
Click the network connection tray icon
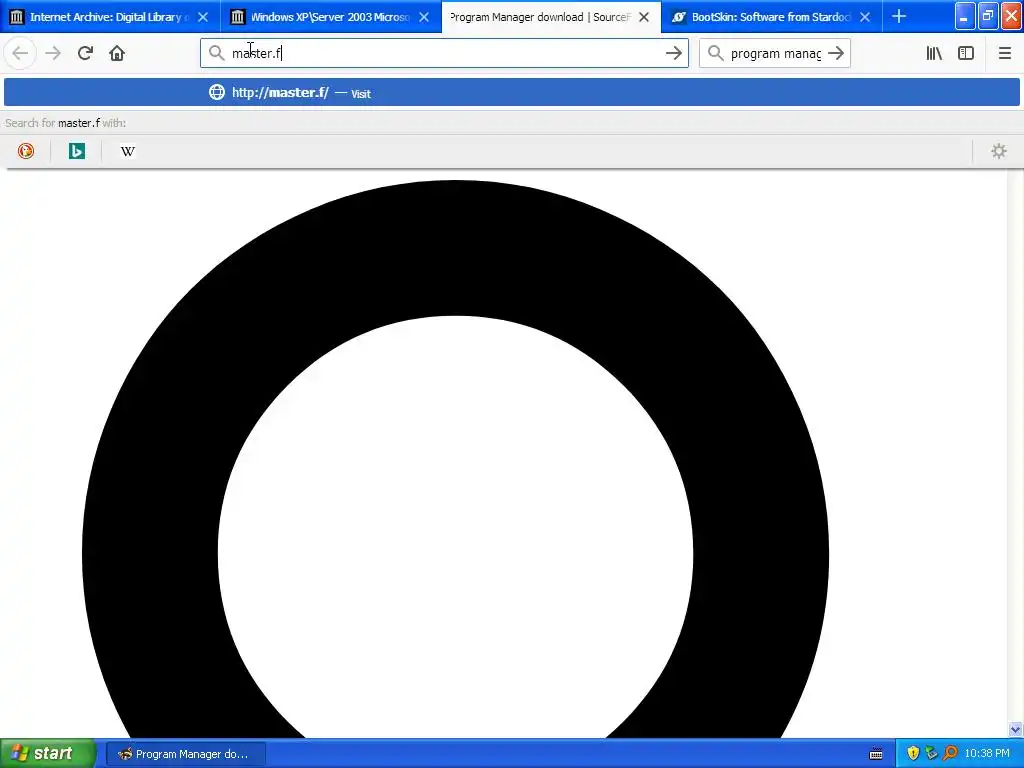pos(931,754)
